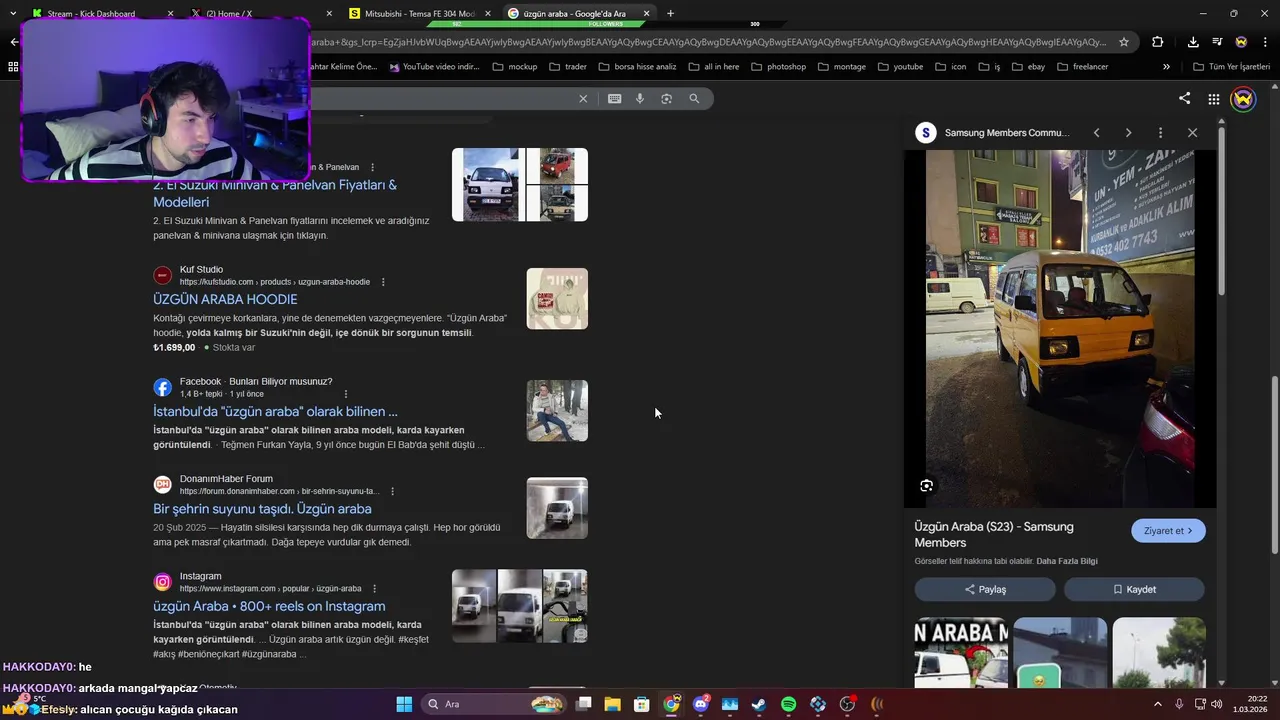This screenshot has width=1280, height=720.
Task: Open DonanımHaber result thumbnail
Action: coord(557,508)
